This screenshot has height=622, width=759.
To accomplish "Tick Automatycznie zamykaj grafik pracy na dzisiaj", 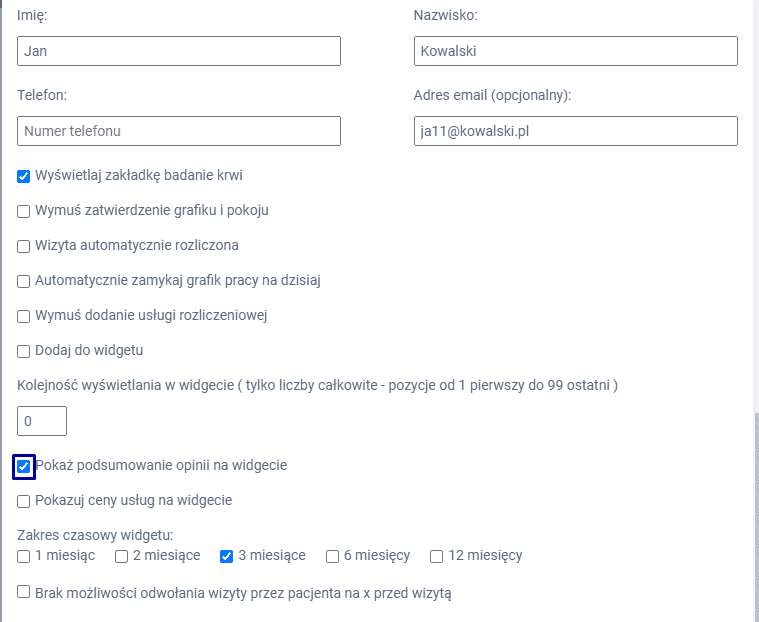I will [24, 281].
